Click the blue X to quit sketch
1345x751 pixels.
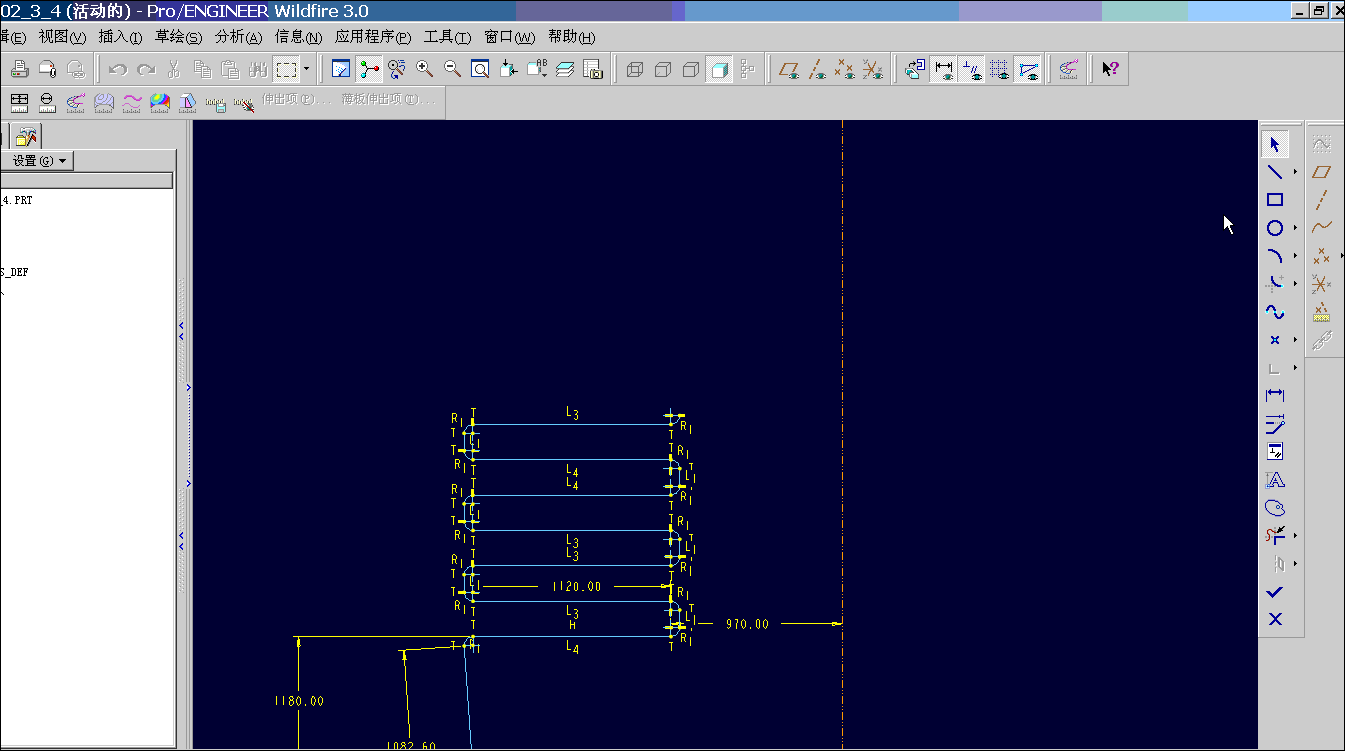tap(1275, 620)
